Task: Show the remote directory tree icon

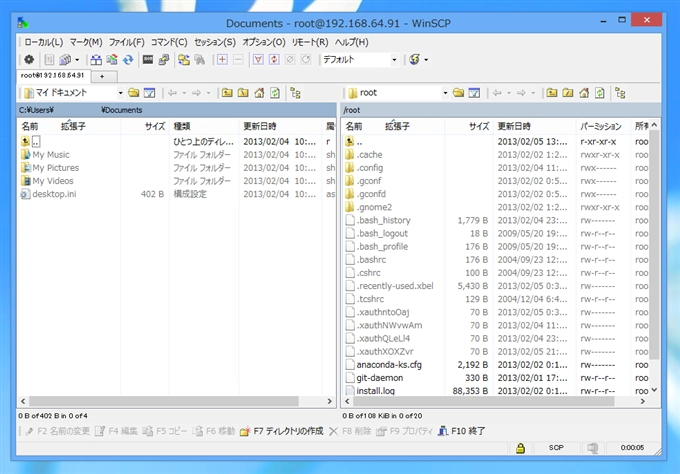Action: [x=620, y=92]
